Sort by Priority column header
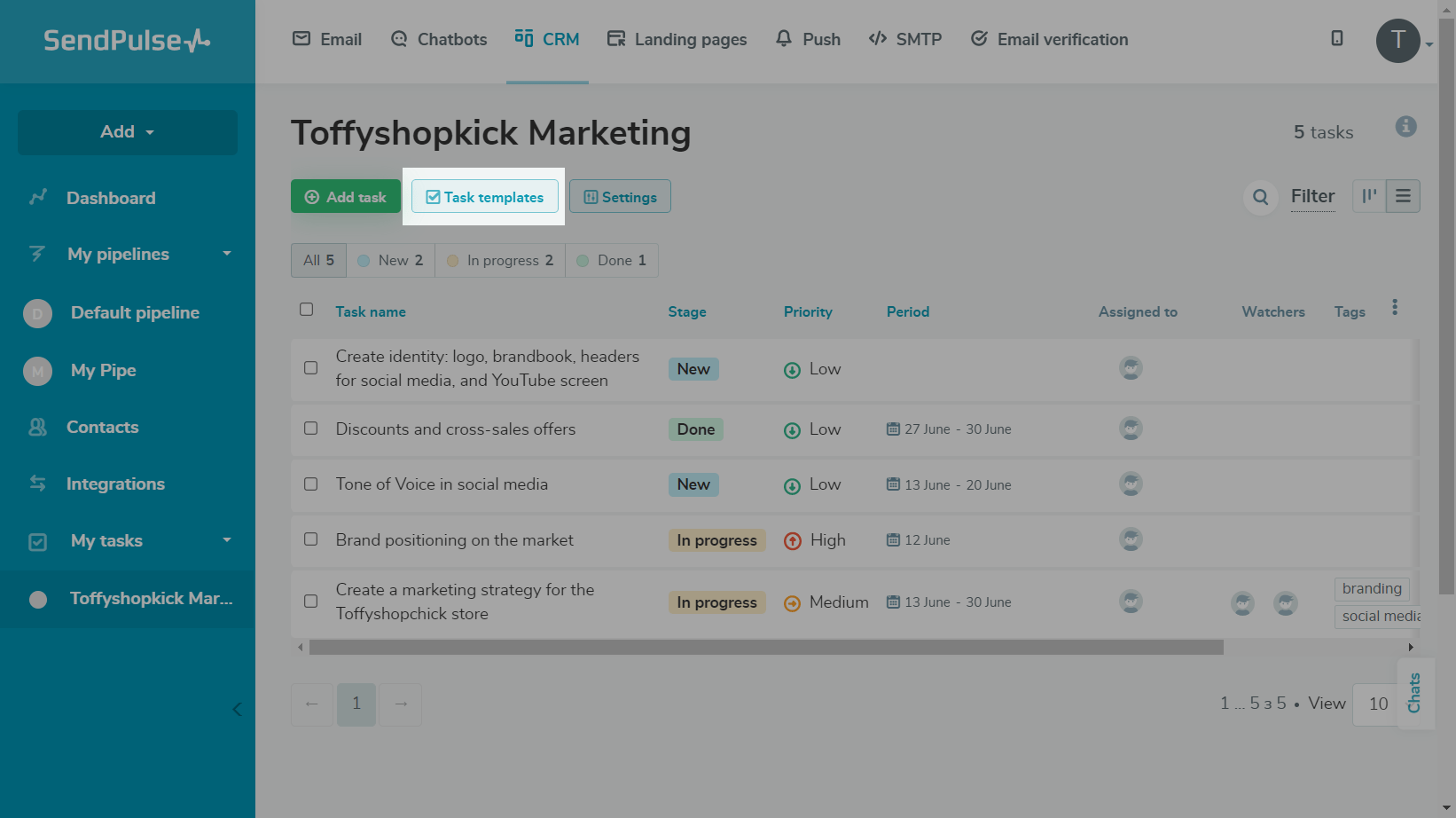Image resolution: width=1456 pixels, height=818 pixels. pyautogui.click(x=808, y=311)
